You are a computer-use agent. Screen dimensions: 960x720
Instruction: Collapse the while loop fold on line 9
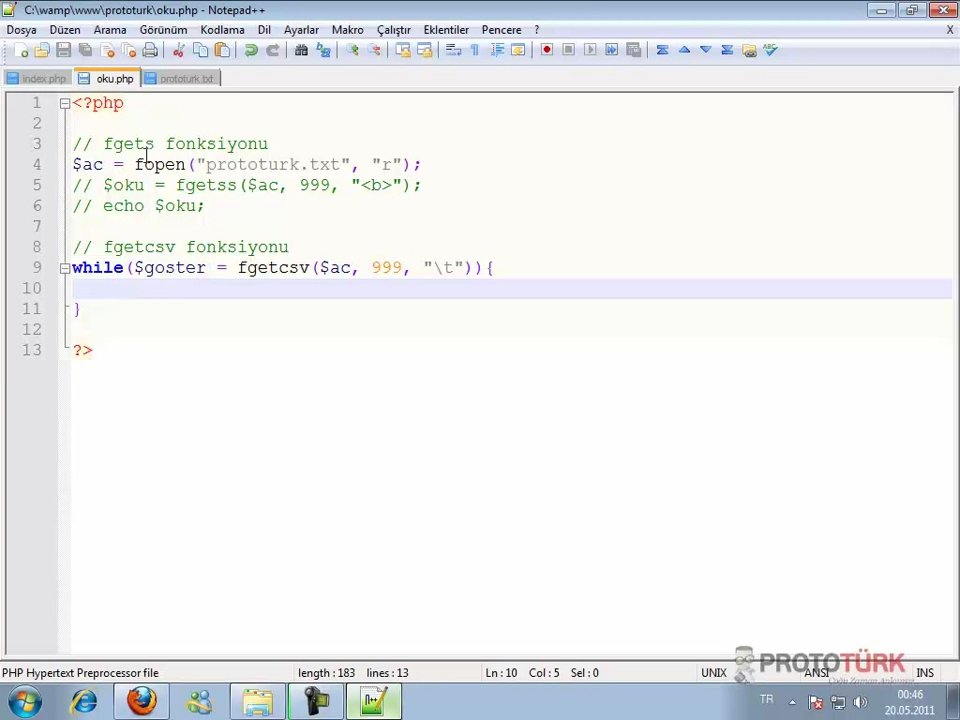[65, 268]
